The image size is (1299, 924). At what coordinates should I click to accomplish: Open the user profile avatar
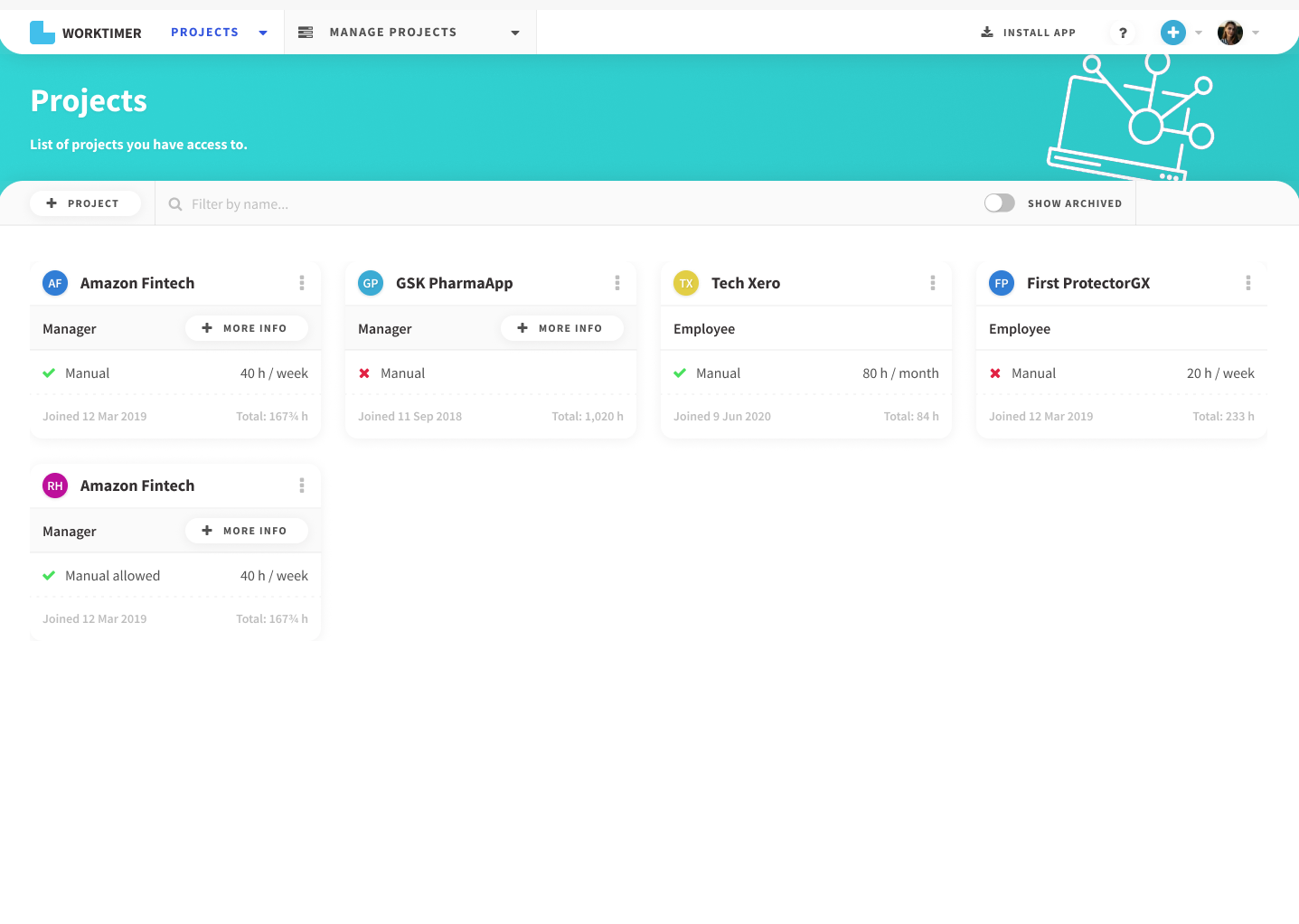(1229, 33)
